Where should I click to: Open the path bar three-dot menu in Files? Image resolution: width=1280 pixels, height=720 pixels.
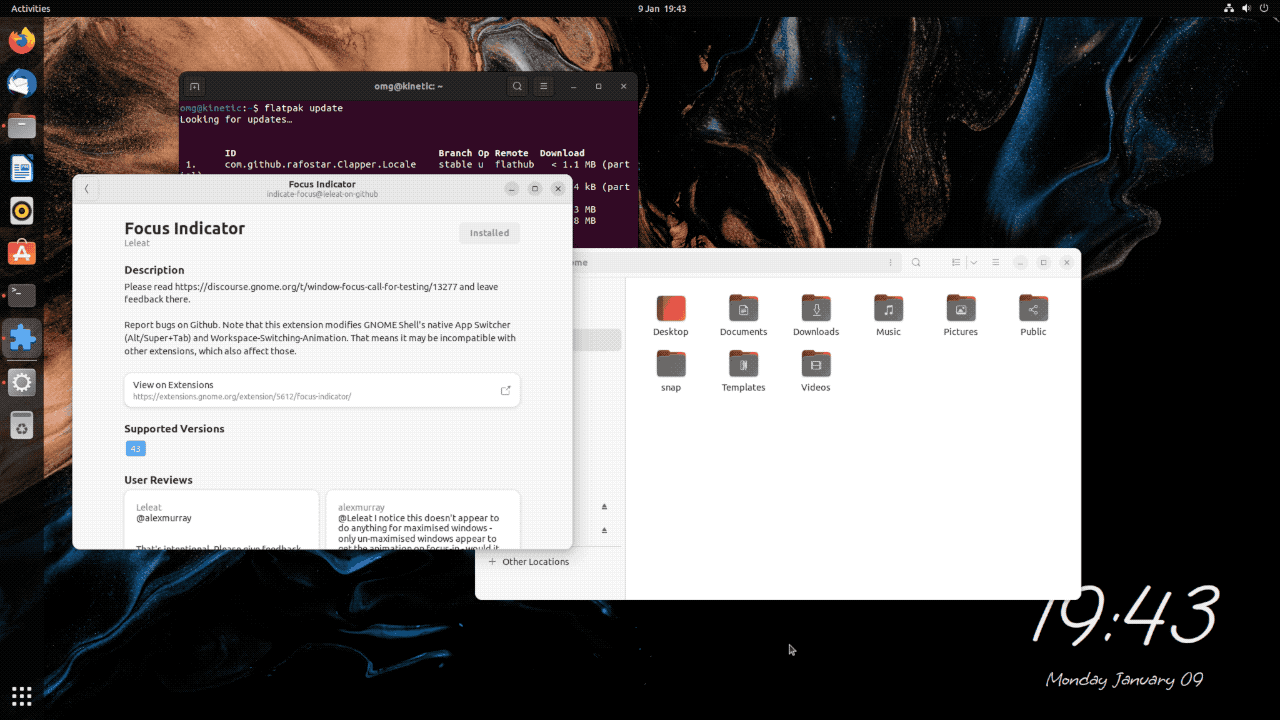[890, 262]
